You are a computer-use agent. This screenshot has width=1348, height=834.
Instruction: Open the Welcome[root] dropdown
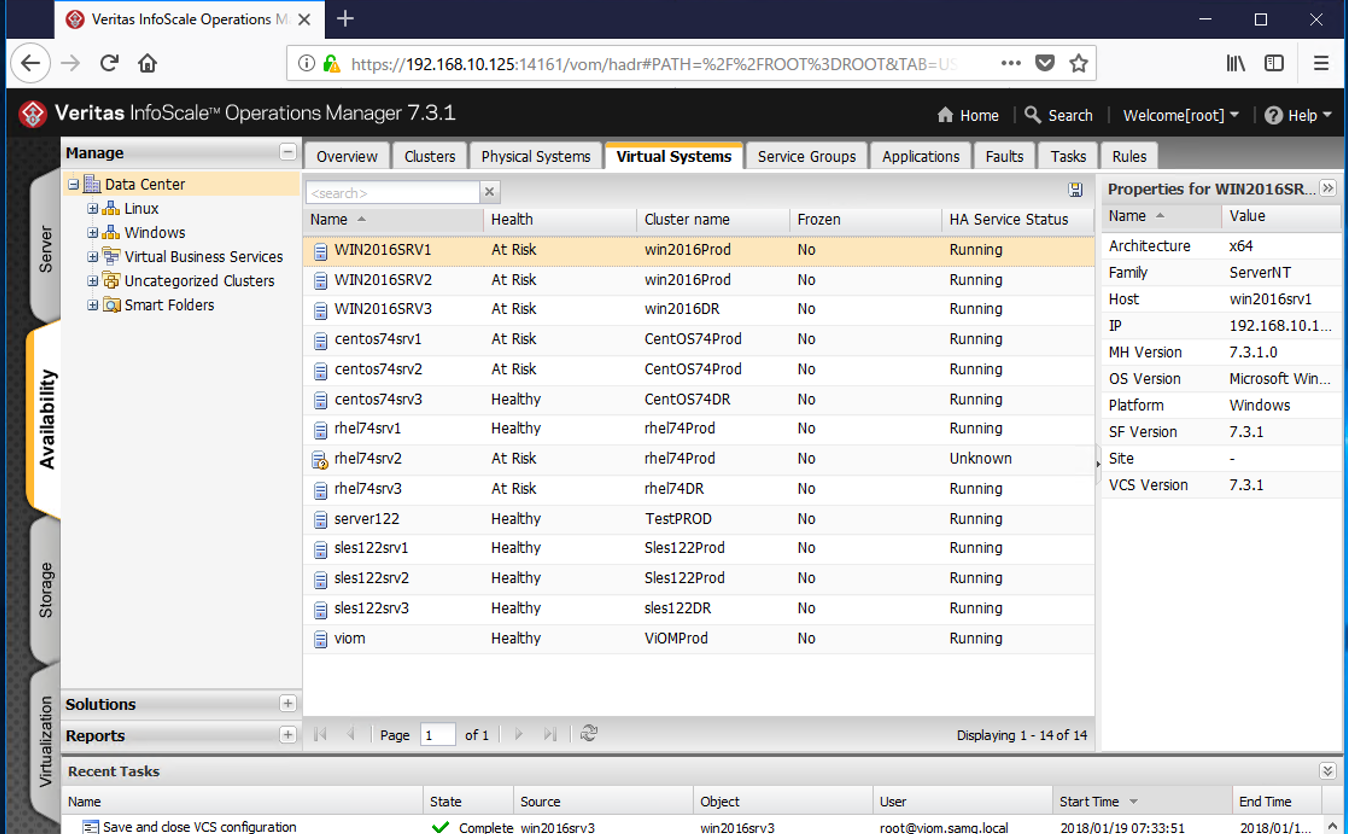1181,115
